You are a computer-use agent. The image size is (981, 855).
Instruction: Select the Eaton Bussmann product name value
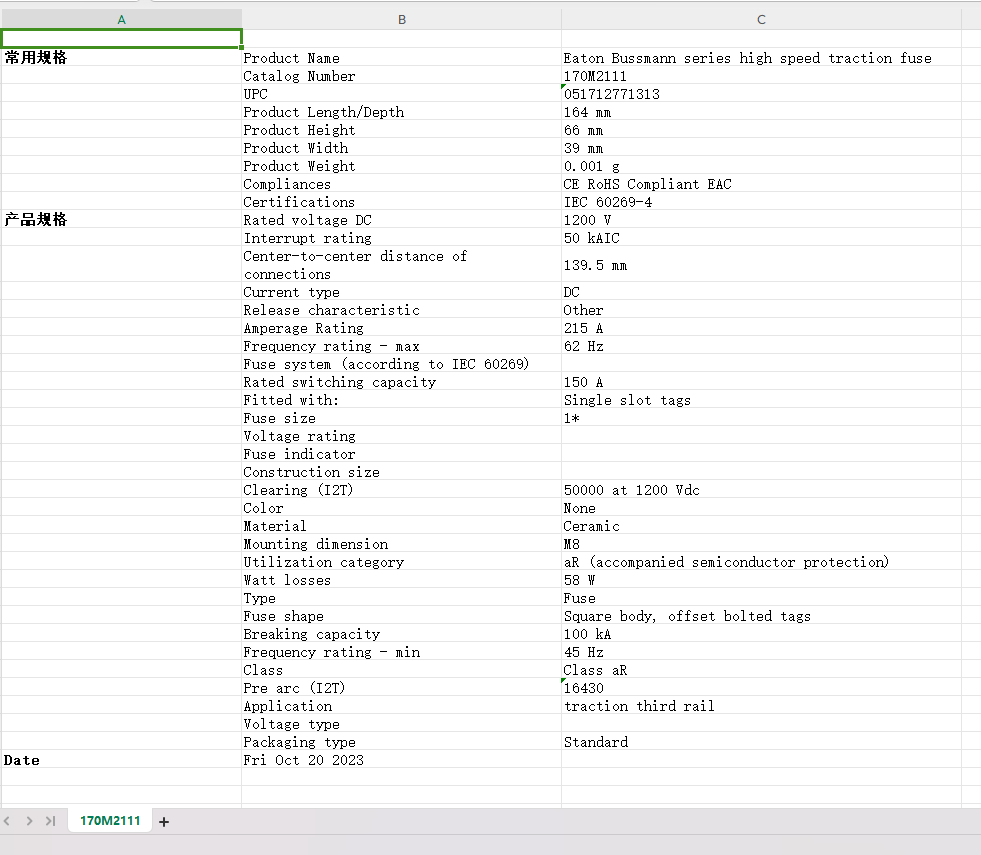coord(761,58)
